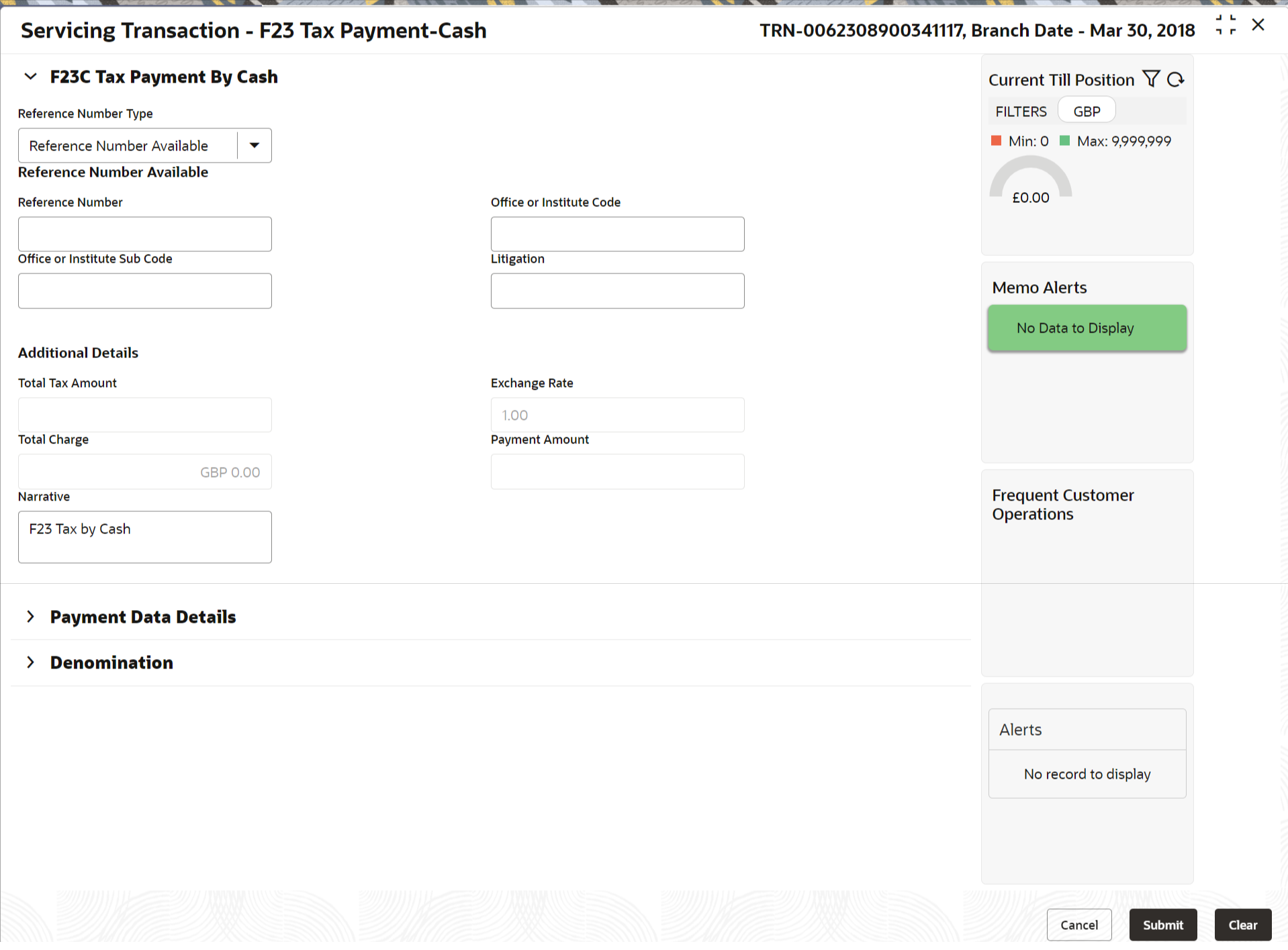The height and width of the screenshot is (950, 1288).
Task: Click the Reference Number input field
Action: click(x=145, y=234)
